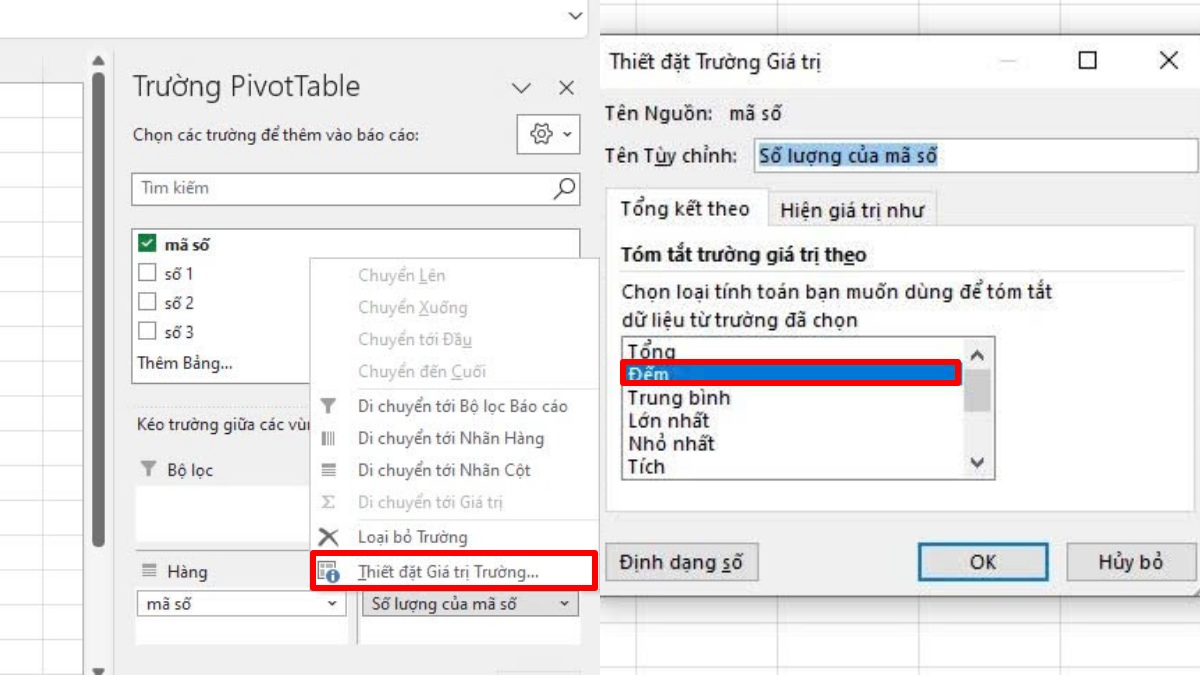Image resolution: width=1200 pixels, height=675 pixels.
Task: Click the OK button
Action: (983, 562)
